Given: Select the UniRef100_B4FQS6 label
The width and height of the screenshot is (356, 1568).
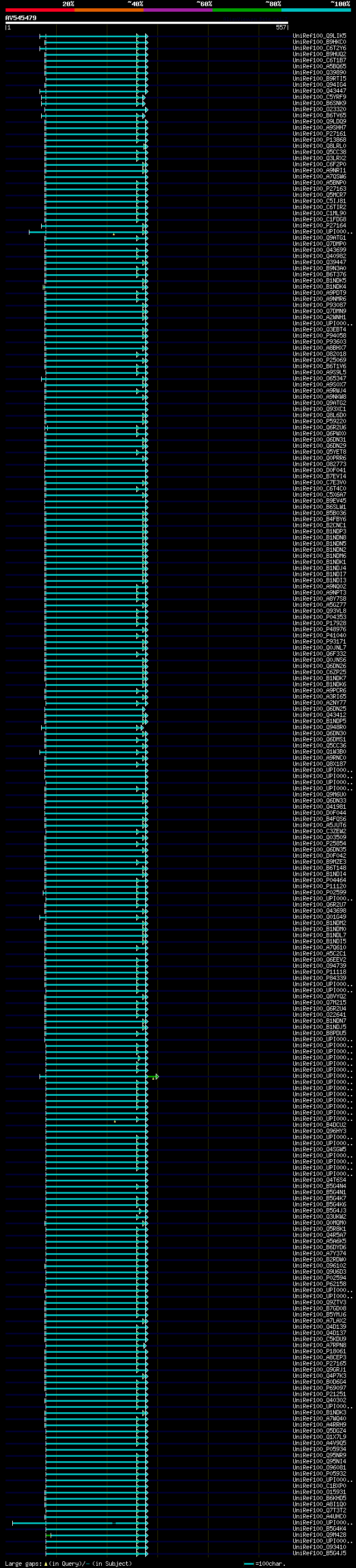Looking at the screenshot, I should coord(319,819).
